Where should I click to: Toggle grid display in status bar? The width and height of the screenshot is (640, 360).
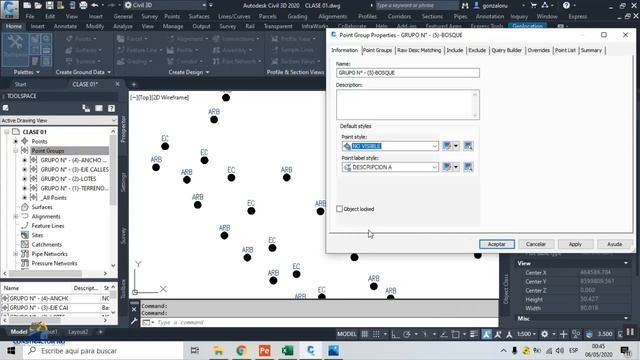pyautogui.click(x=364, y=334)
